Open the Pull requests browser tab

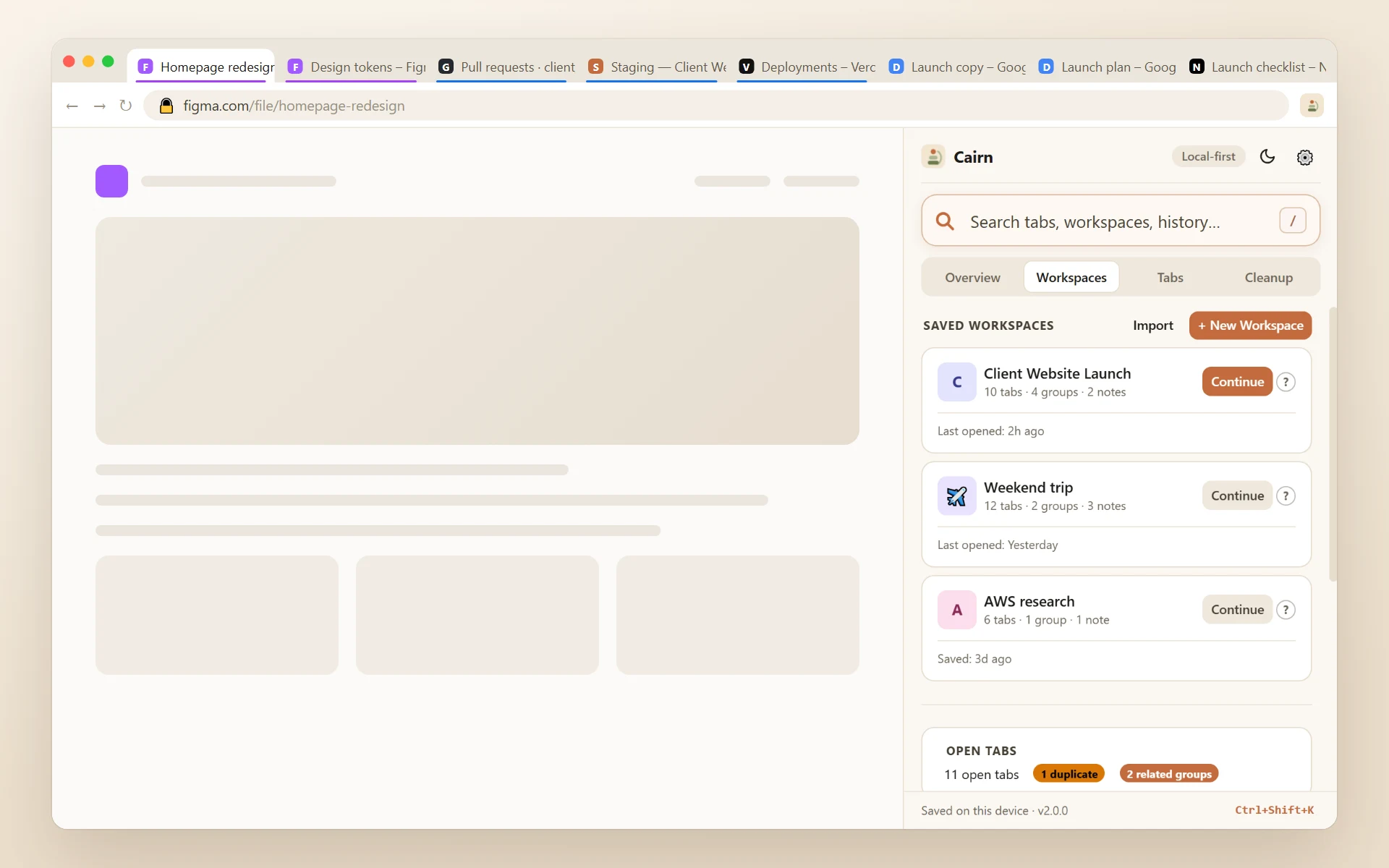click(506, 67)
